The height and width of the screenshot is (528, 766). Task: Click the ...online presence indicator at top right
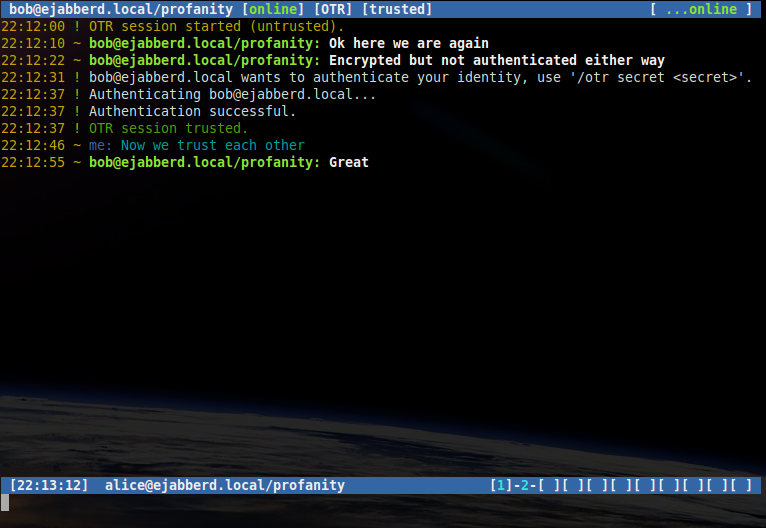(x=700, y=9)
